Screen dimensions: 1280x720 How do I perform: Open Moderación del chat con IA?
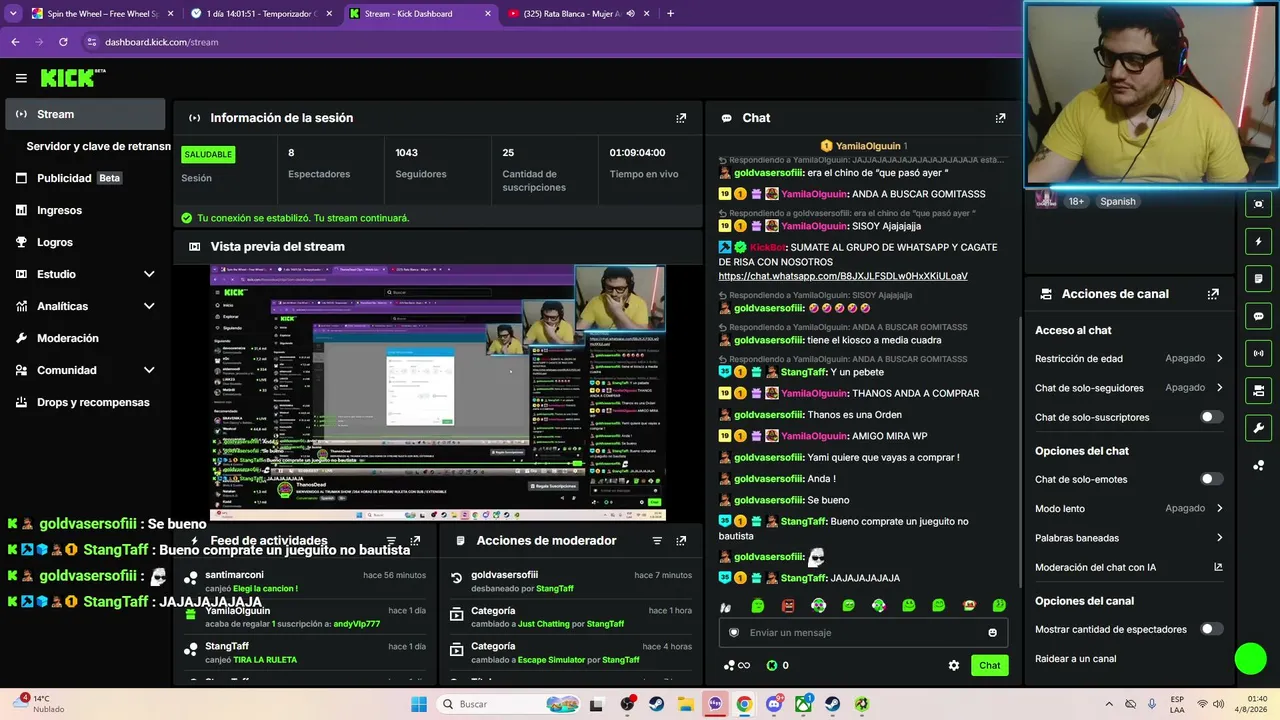(1129, 567)
